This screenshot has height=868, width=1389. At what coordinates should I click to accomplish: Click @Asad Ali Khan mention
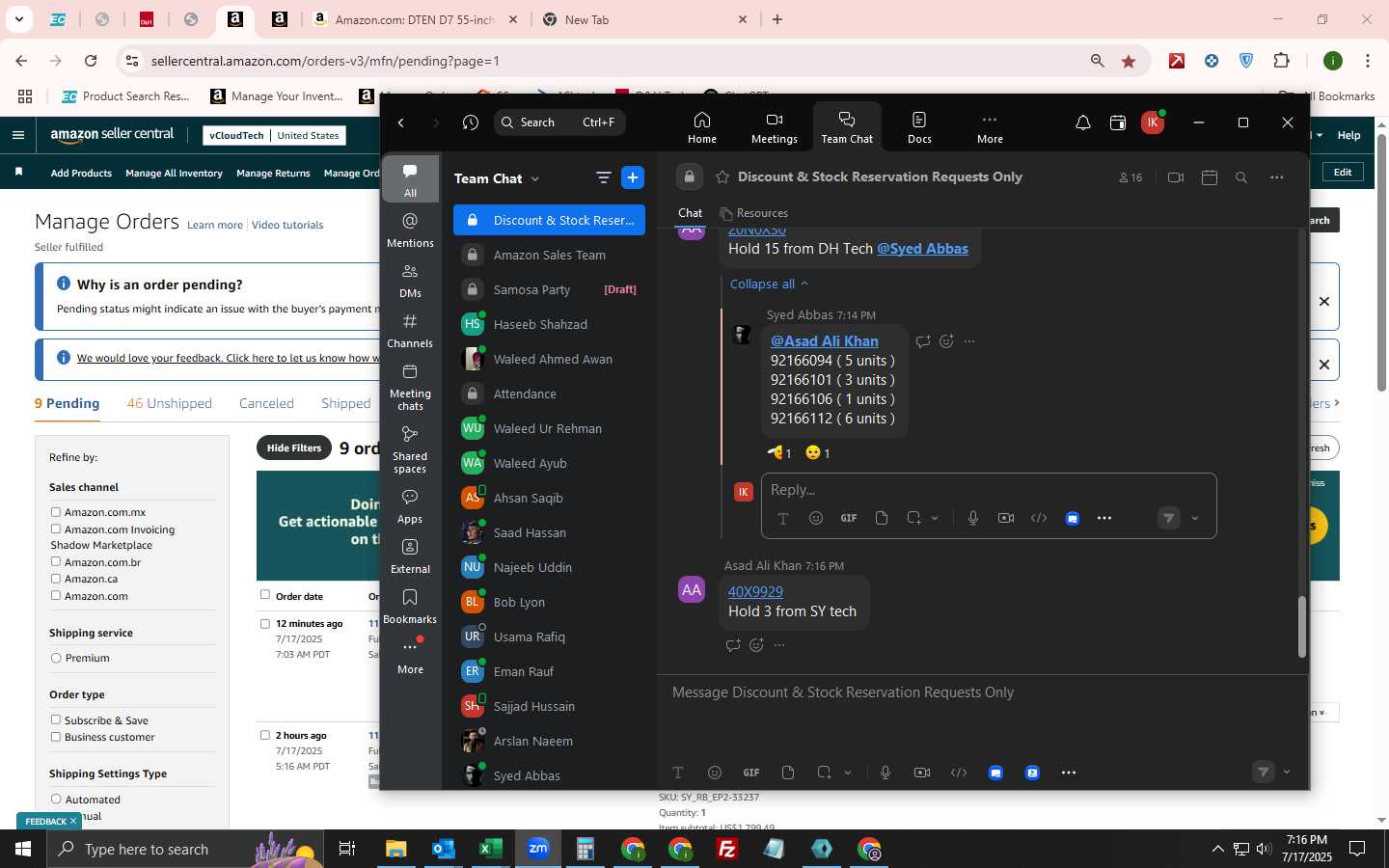(x=825, y=340)
